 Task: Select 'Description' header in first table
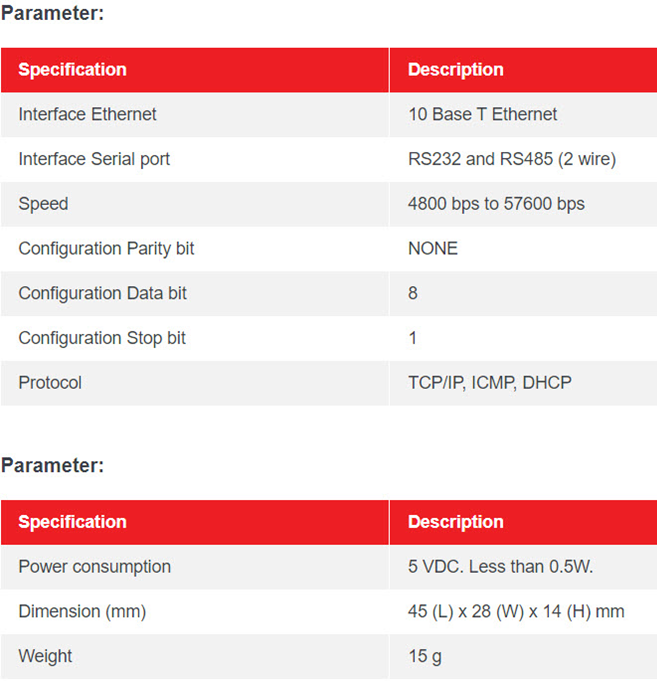456,70
